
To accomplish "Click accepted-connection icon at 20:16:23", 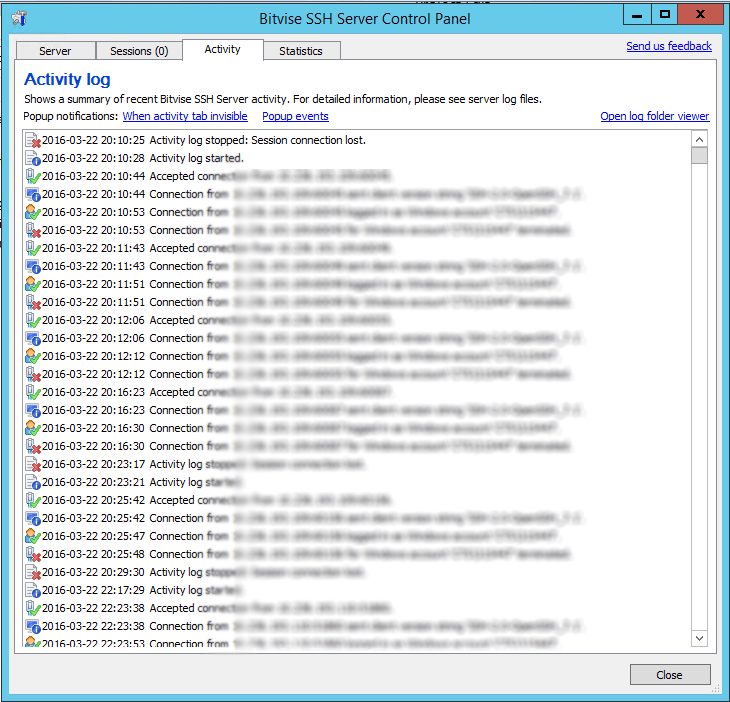I will (x=33, y=392).
